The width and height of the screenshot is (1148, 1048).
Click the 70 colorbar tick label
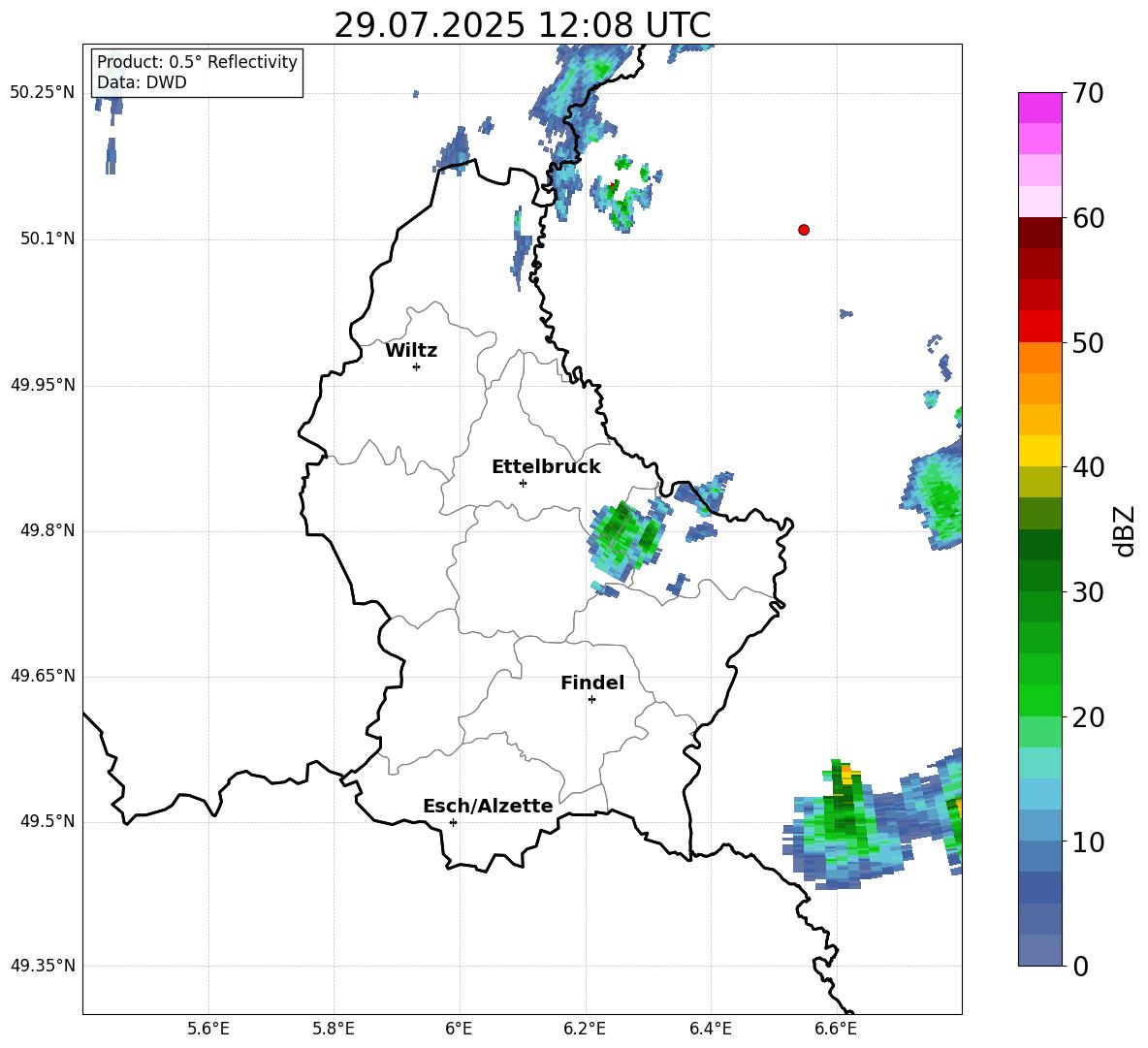coord(1088,93)
